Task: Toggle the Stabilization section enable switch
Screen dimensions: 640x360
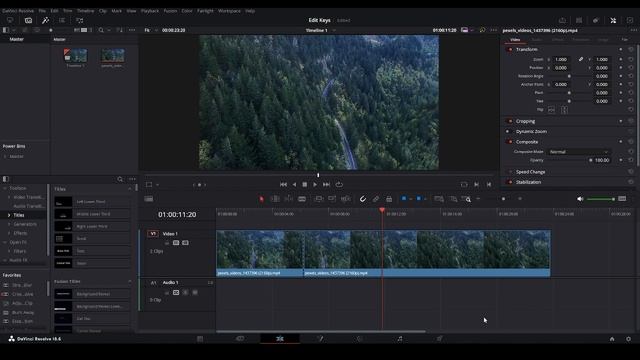Action: coord(509,182)
